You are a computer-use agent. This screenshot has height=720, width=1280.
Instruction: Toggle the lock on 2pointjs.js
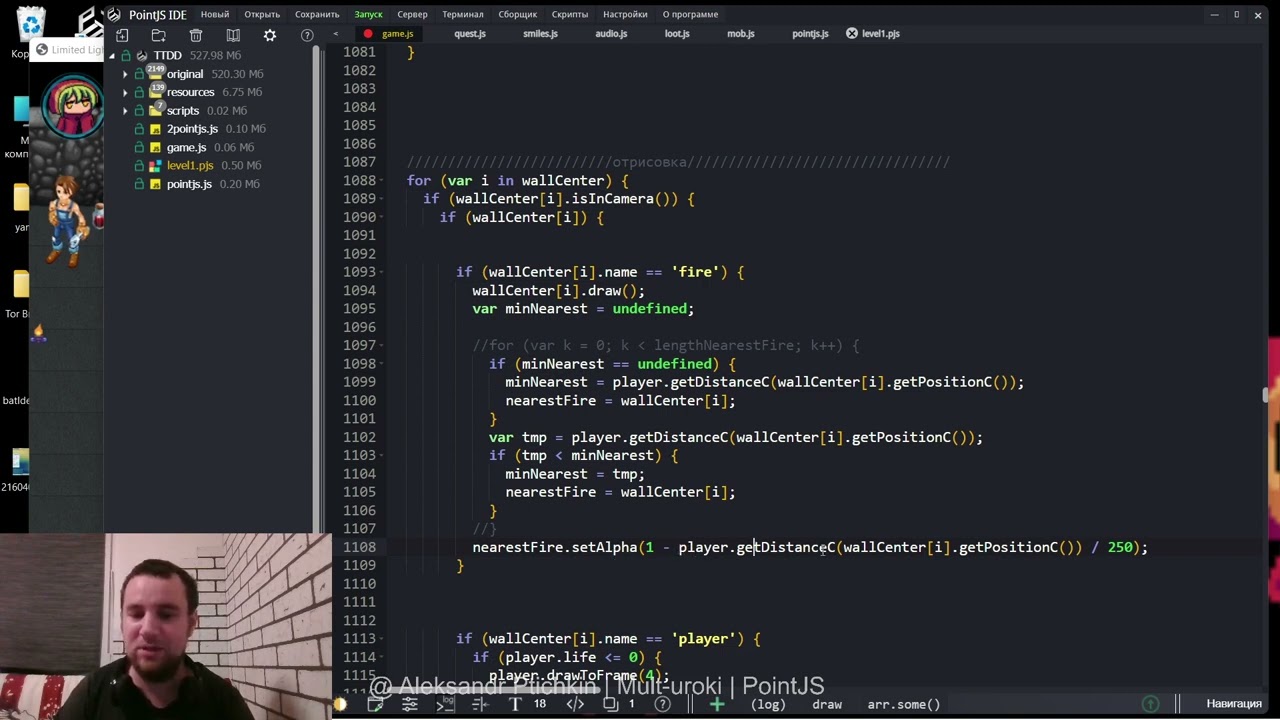141,129
